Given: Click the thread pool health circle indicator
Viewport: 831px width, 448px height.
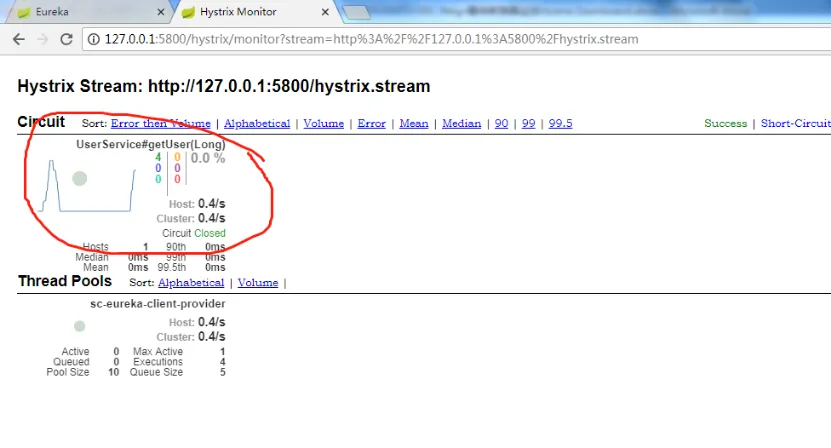Looking at the screenshot, I should [x=79, y=326].
